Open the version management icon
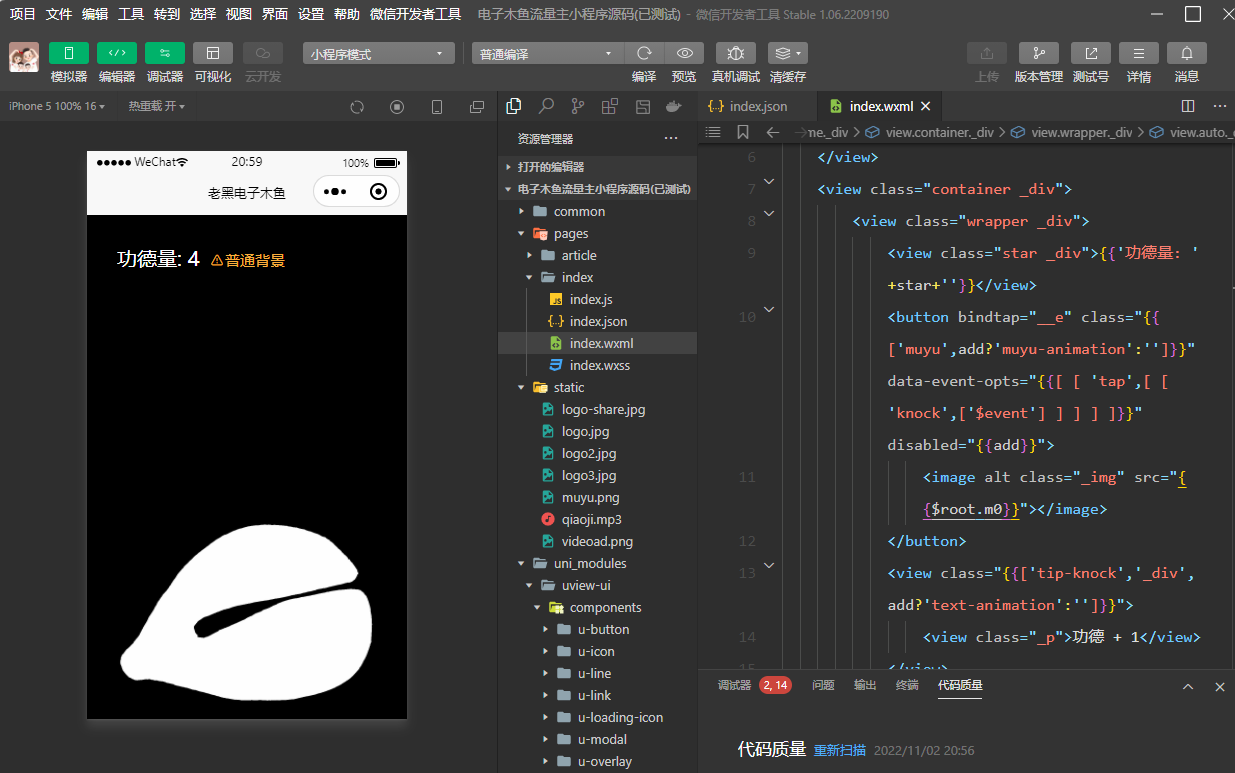The height and width of the screenshot is (773, 1235). [x=1038, y=53]
